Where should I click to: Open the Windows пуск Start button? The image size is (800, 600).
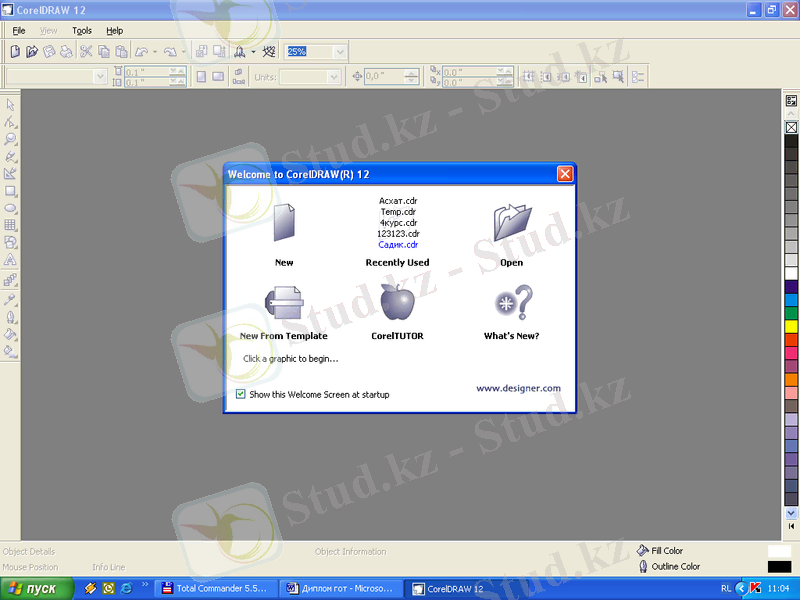[37, 589]
